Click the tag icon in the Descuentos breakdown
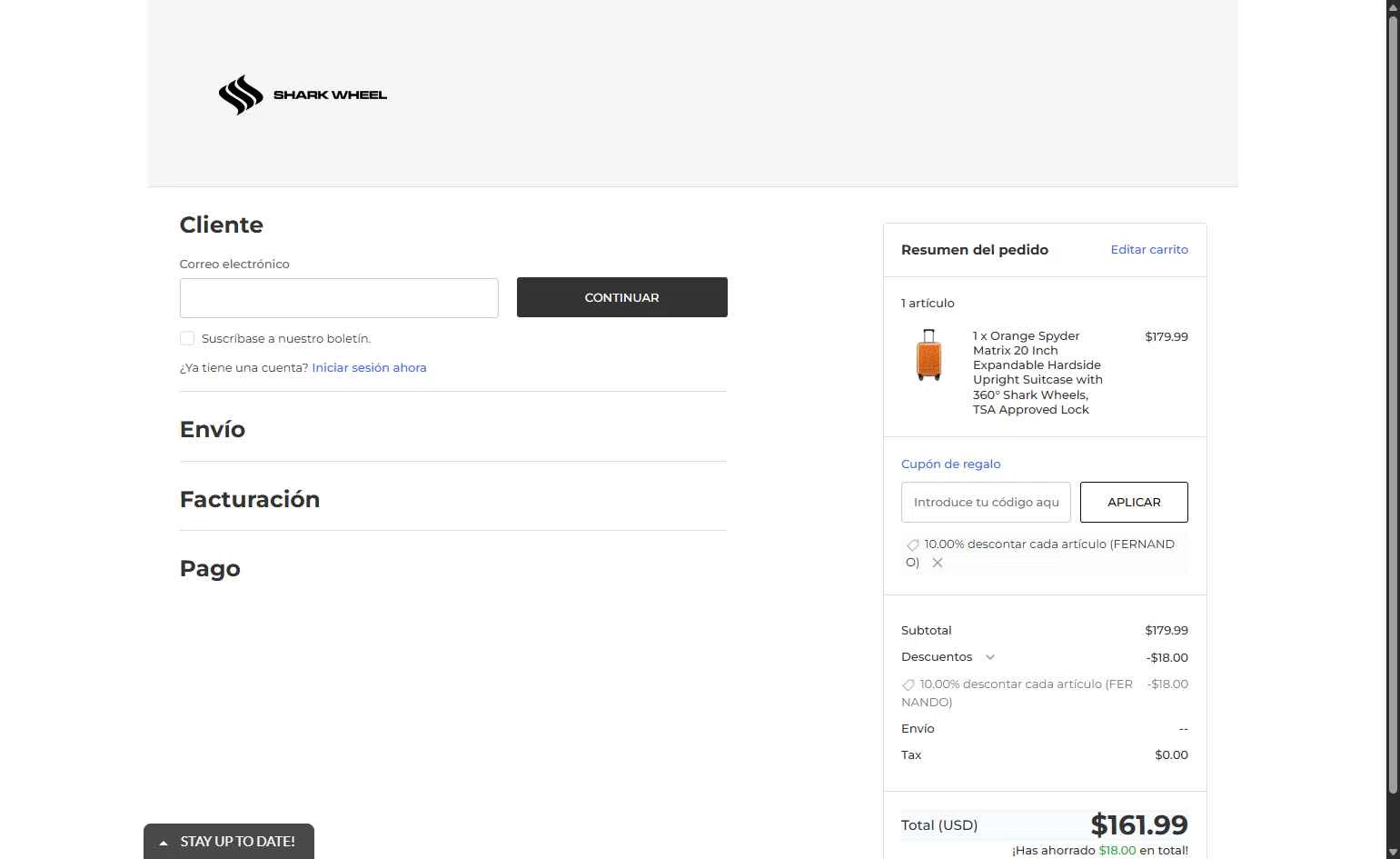The width and height of the screenshot is (1400, 859). (x=908, y=685)
